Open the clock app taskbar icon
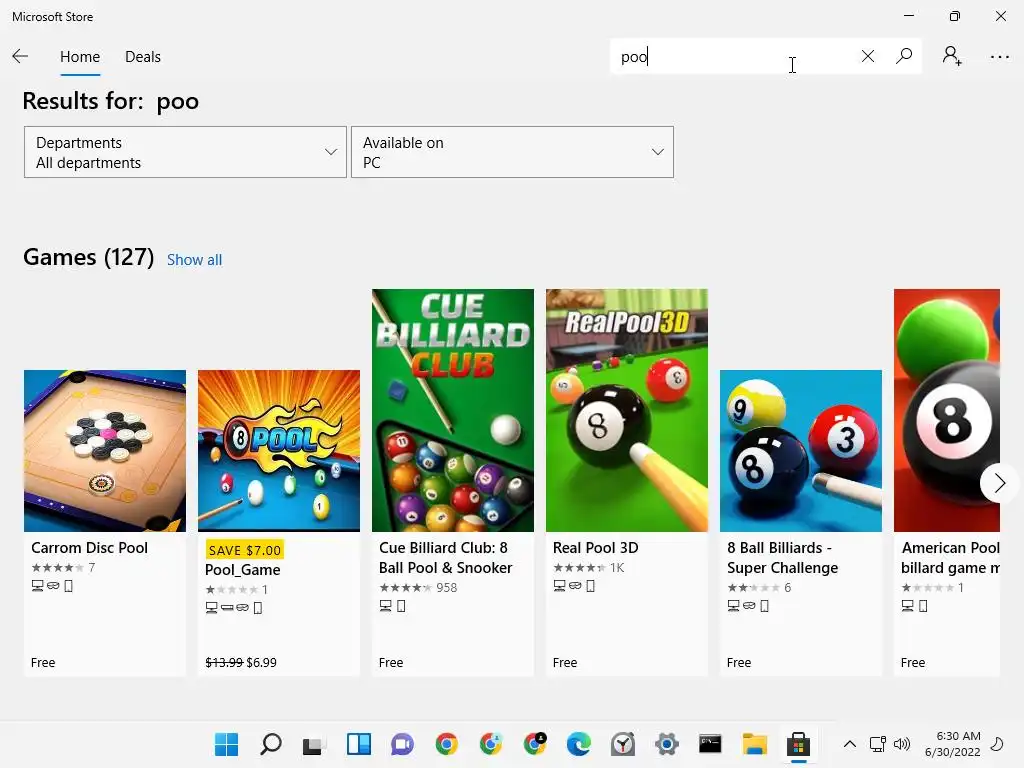 click(622, 744)
